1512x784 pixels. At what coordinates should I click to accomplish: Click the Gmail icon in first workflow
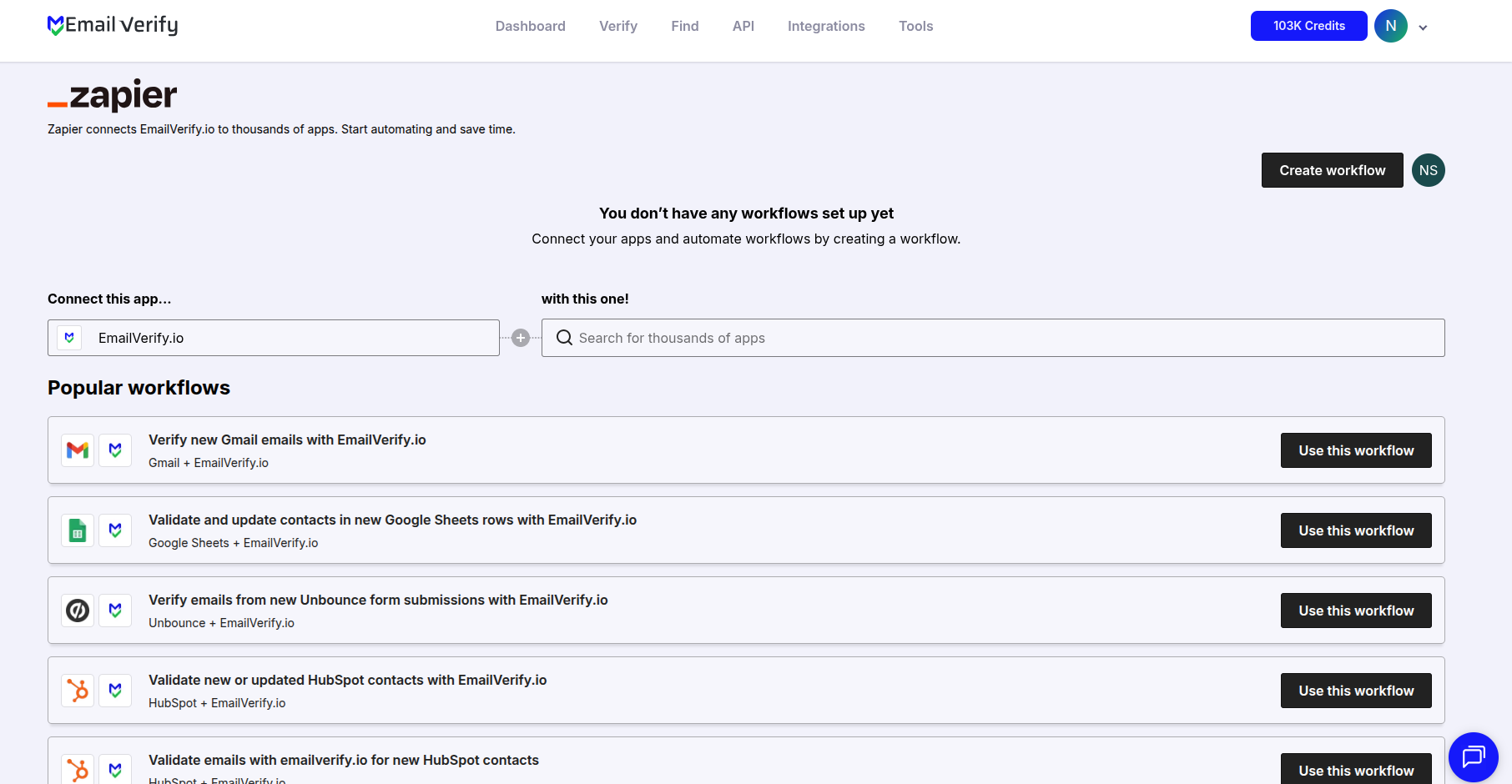78,450
